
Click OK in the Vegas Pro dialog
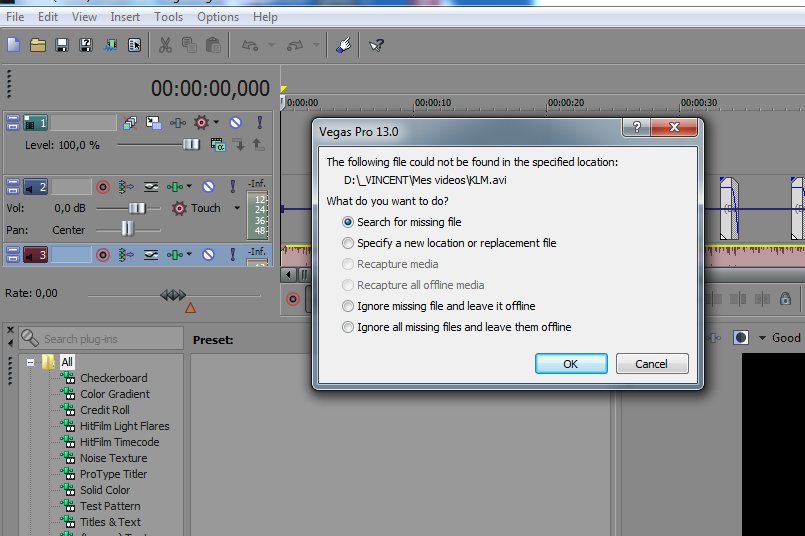point(571,364)
